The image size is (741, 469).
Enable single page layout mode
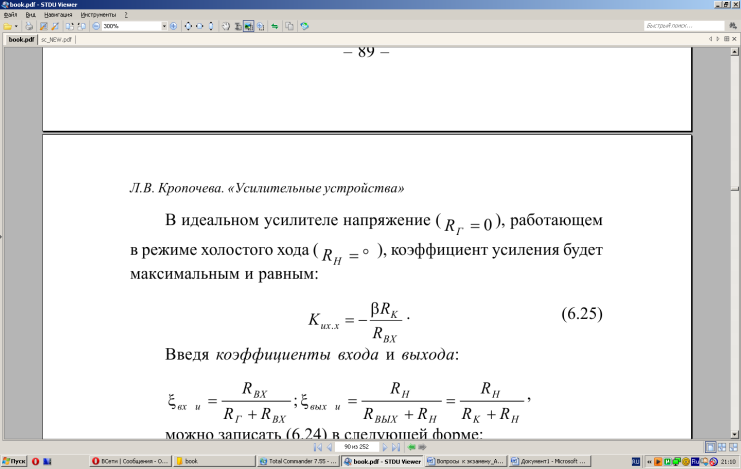pos(710,447)
